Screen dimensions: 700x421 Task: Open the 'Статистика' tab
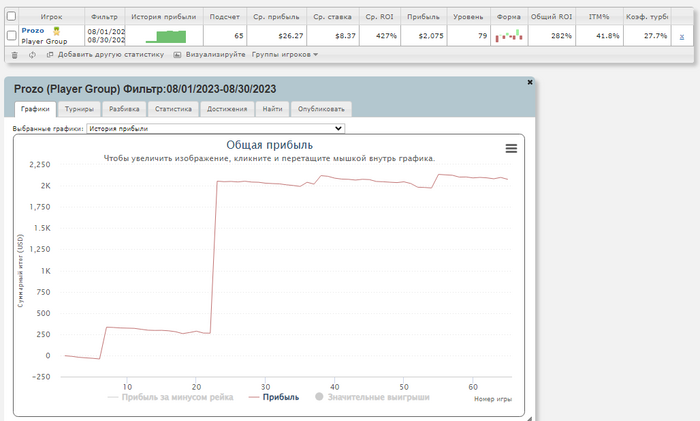pyautogui.click(x=173, y=109)
